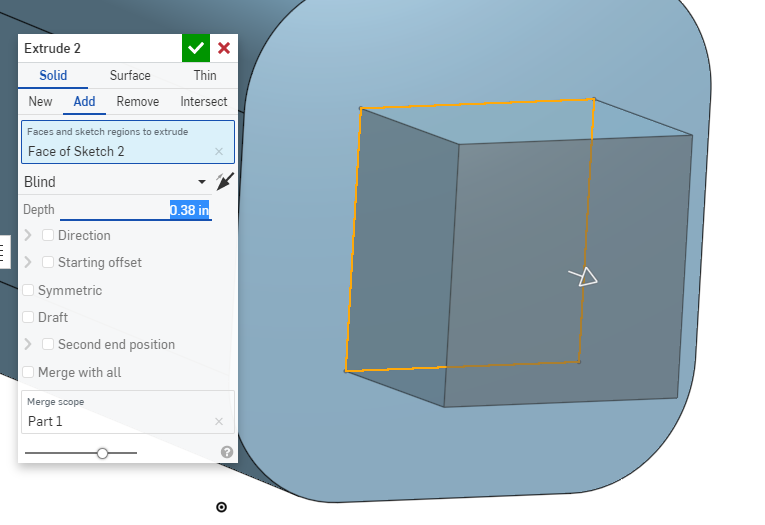Remove Face of Sketch 2 from selection

click(219, 152)
